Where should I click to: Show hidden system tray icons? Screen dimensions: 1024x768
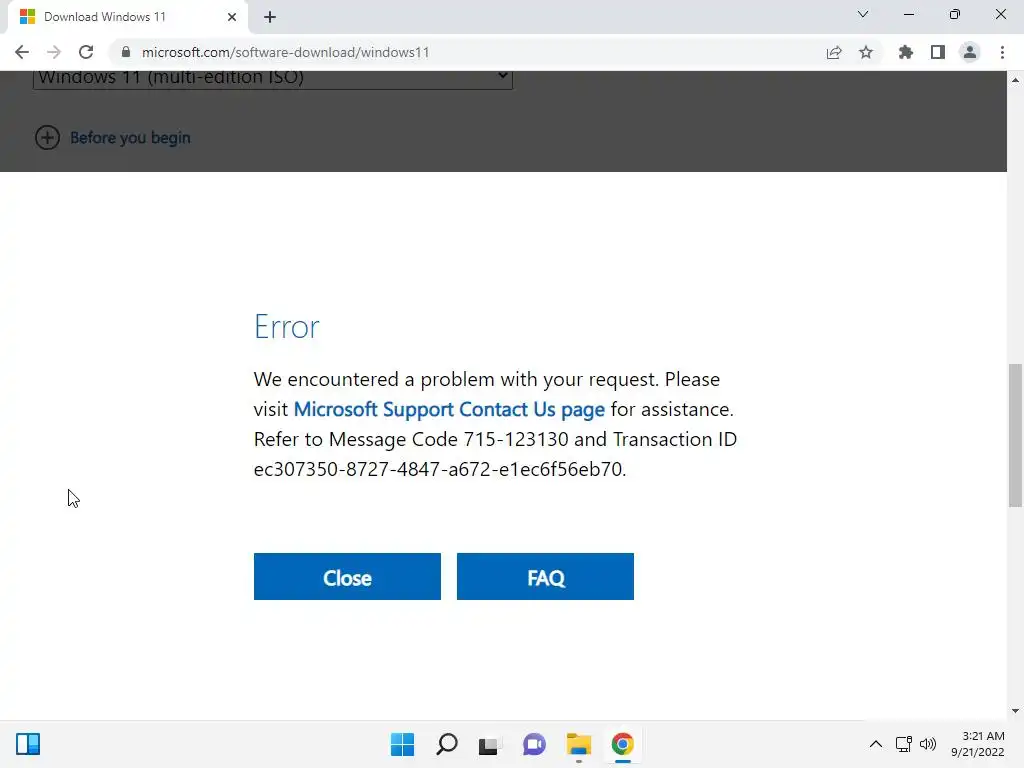pyautogui.click(x=876, y=744)
